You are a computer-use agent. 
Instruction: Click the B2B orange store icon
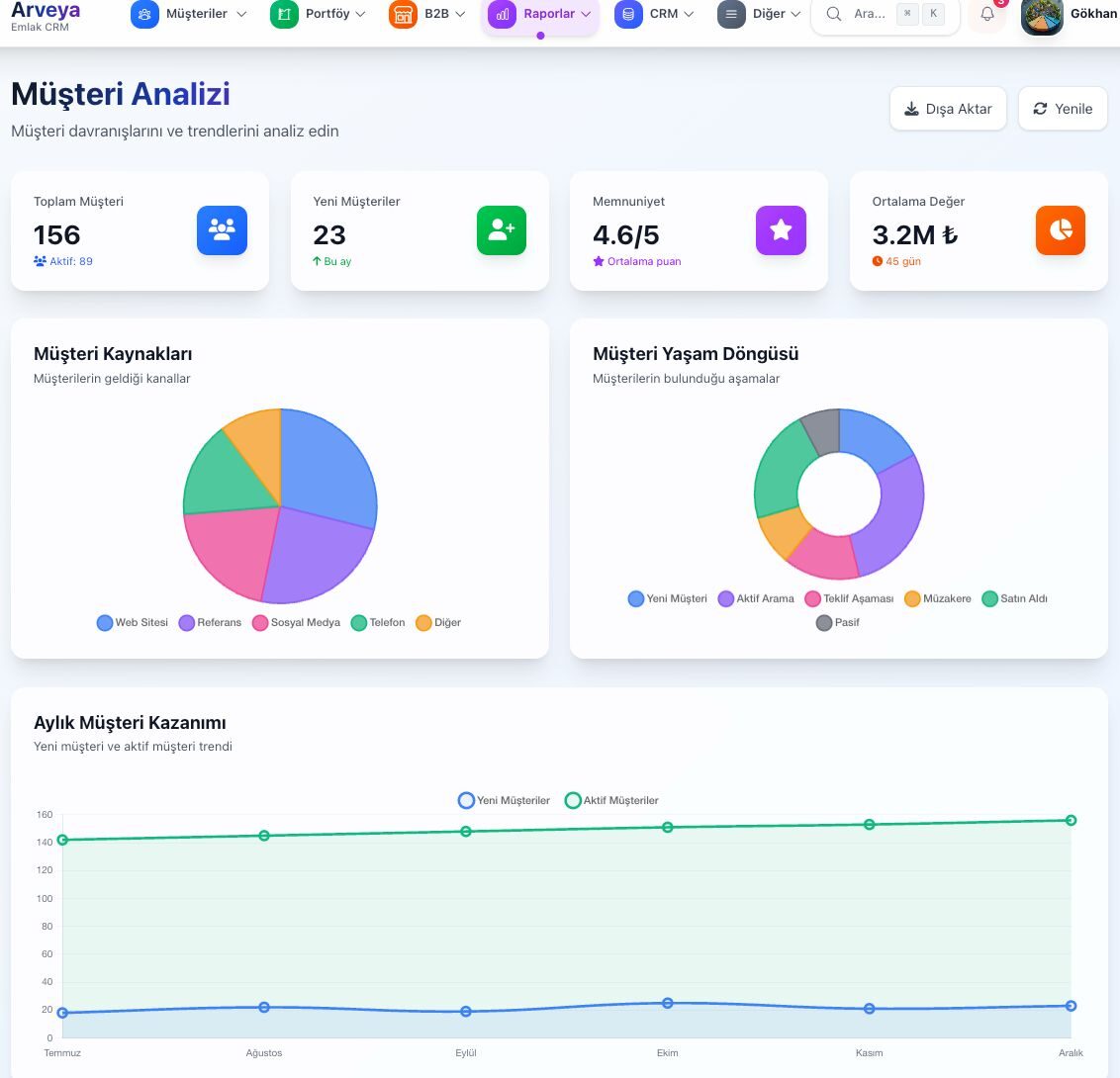[x=403, y=14]
